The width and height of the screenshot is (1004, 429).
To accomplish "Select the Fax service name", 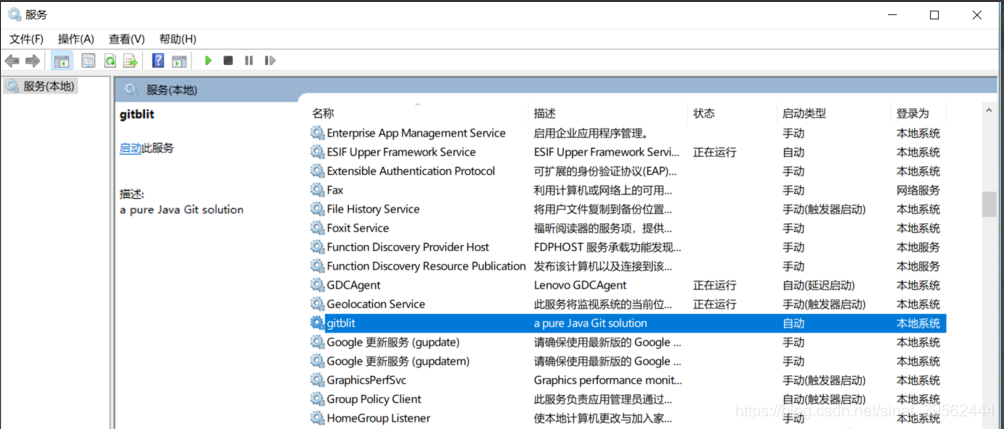I will [x=335, y=190].
